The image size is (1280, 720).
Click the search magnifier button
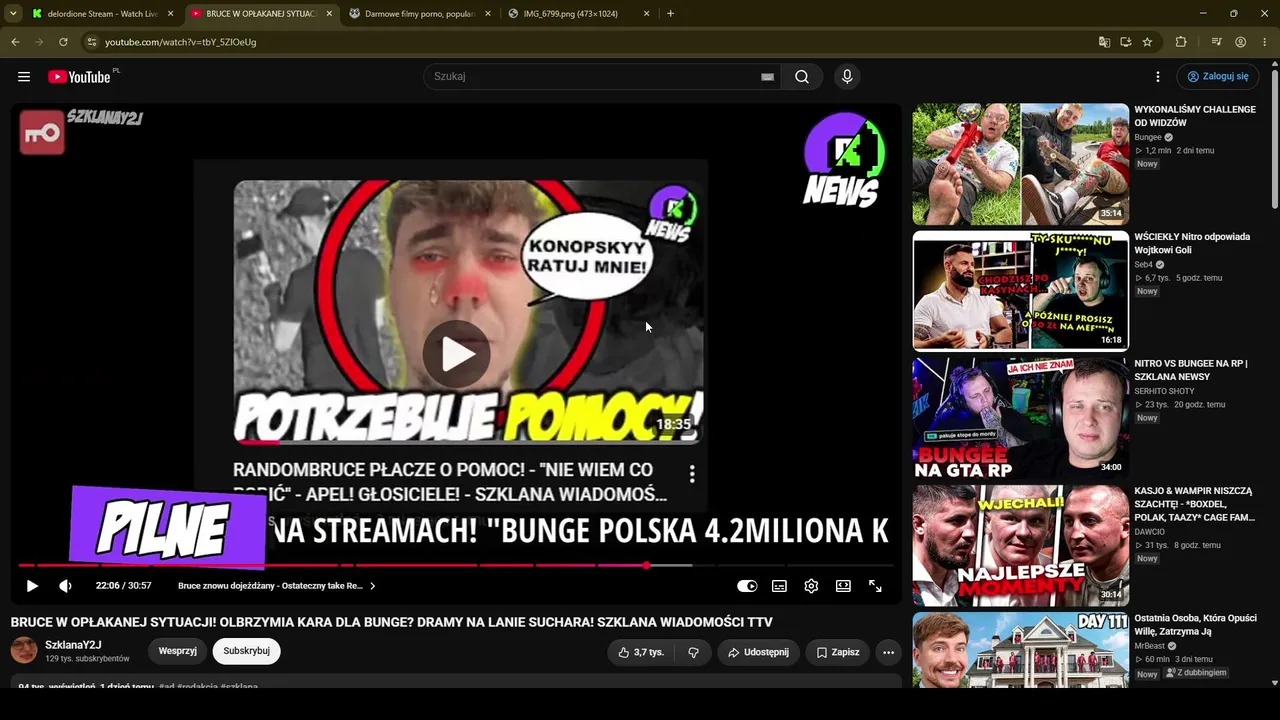pyautogui.click(x=802, y=77)
